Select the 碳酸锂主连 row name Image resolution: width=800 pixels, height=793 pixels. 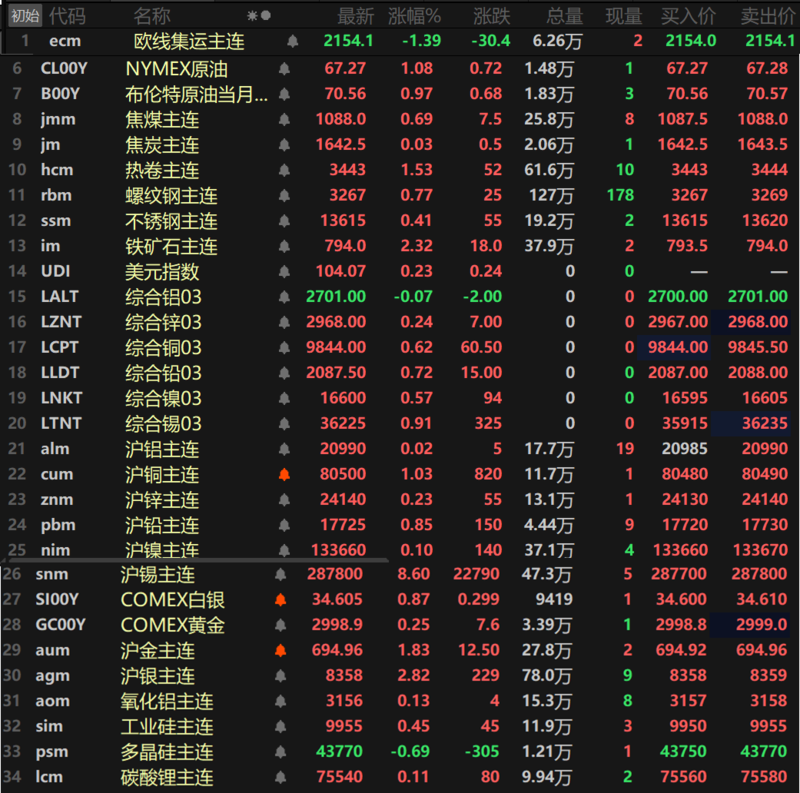pos(167,777)
